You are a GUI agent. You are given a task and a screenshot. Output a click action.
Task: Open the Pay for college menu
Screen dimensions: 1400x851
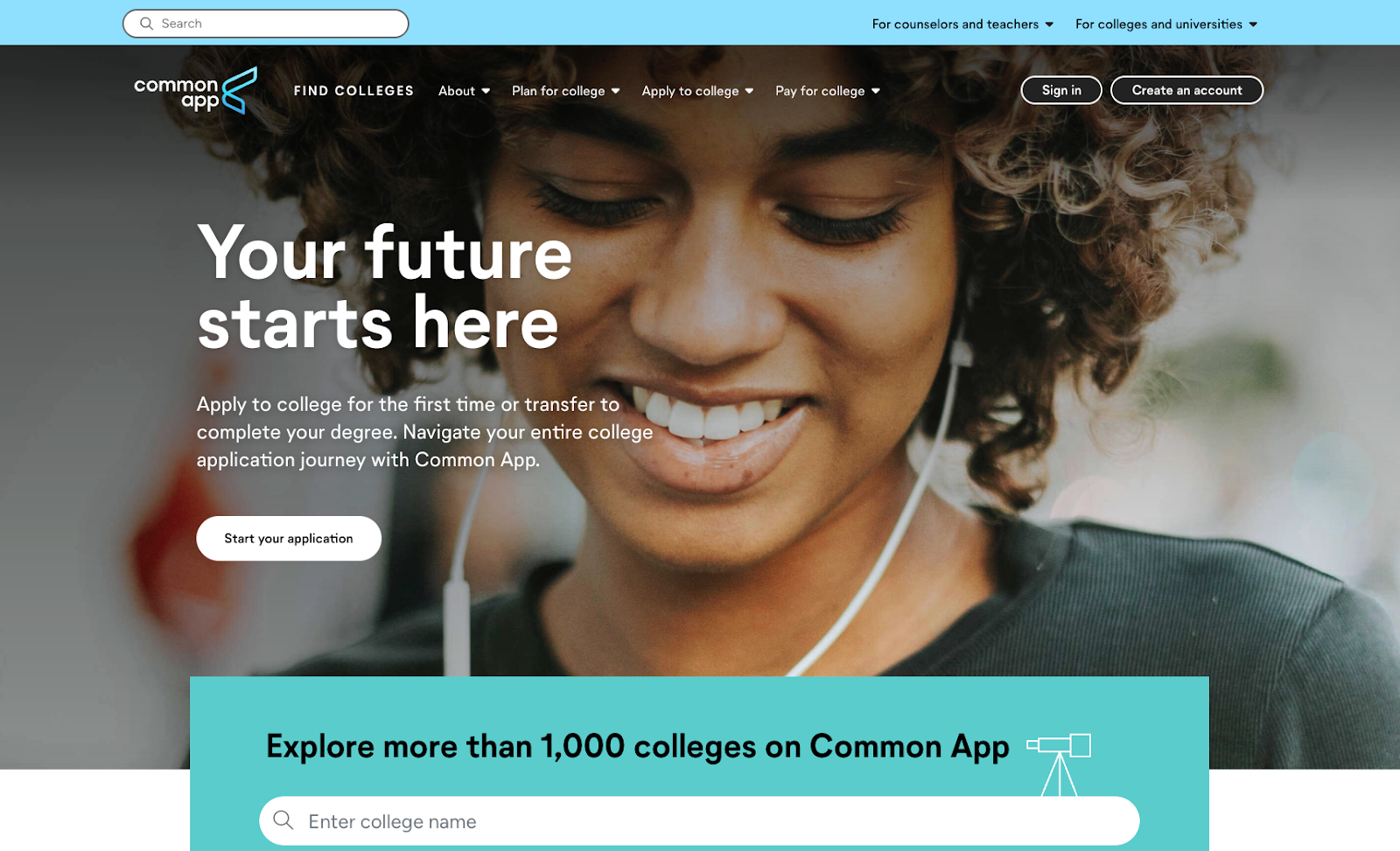coord(828,91)
